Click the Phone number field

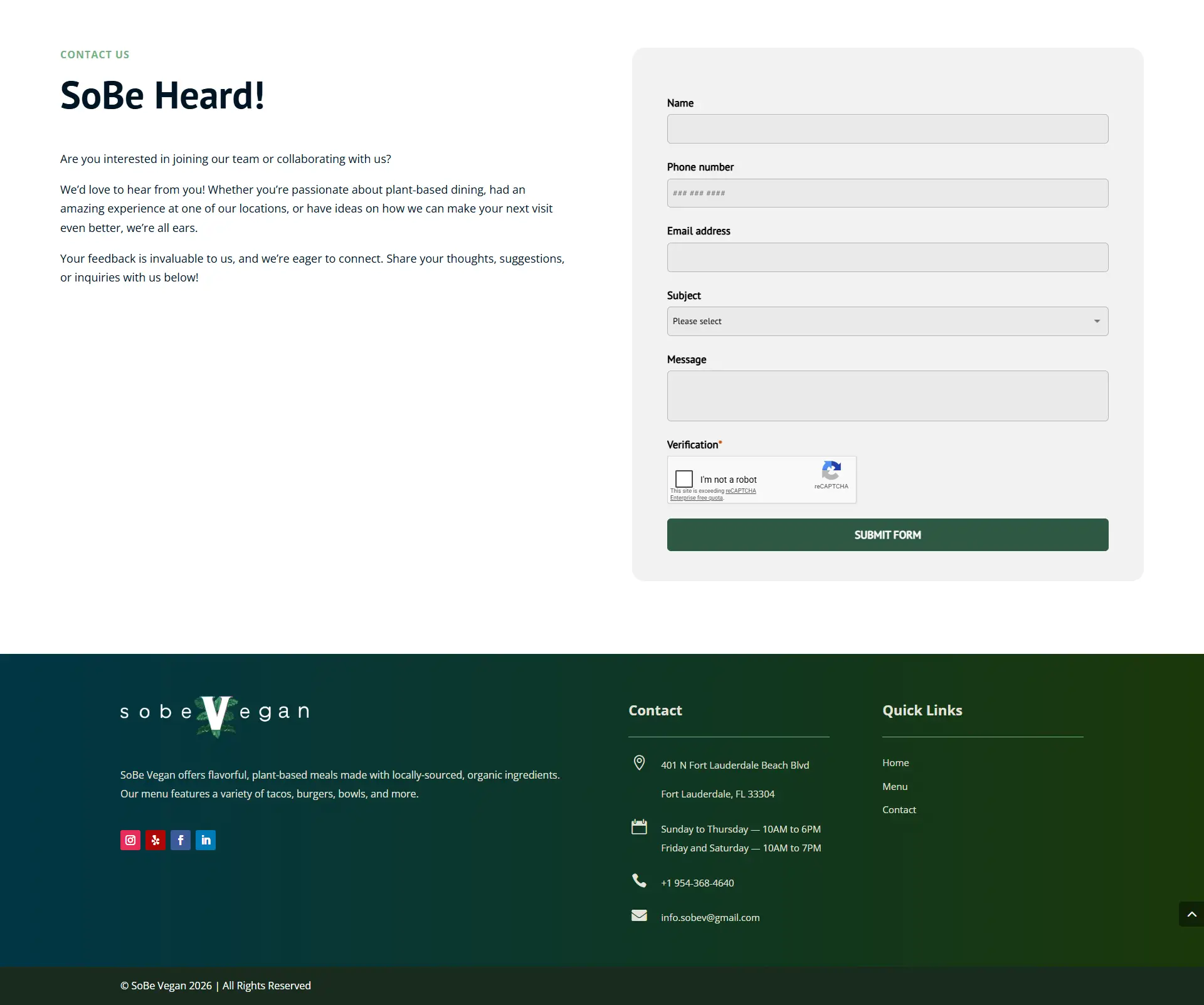(887, 193)
